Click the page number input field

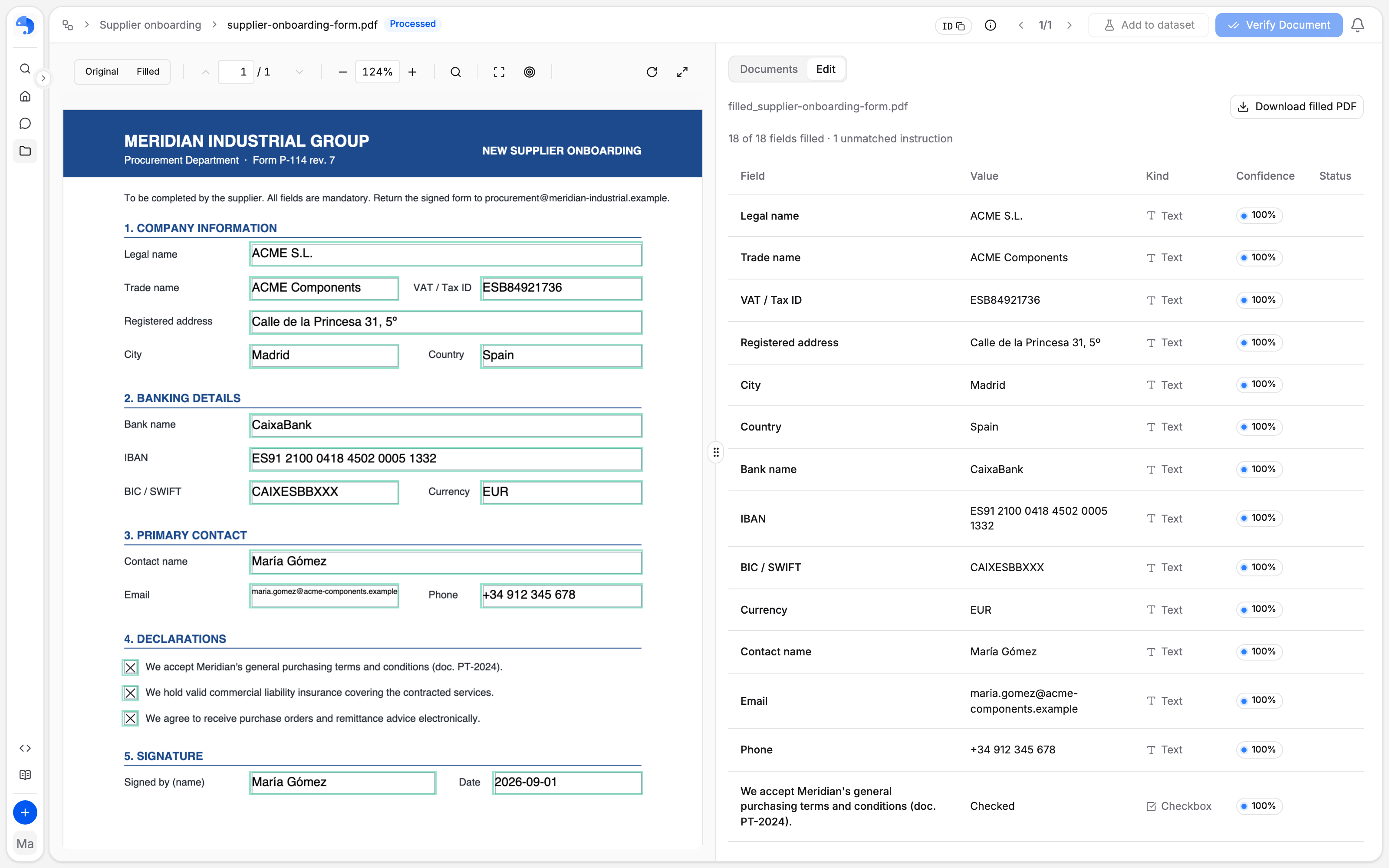236,72
